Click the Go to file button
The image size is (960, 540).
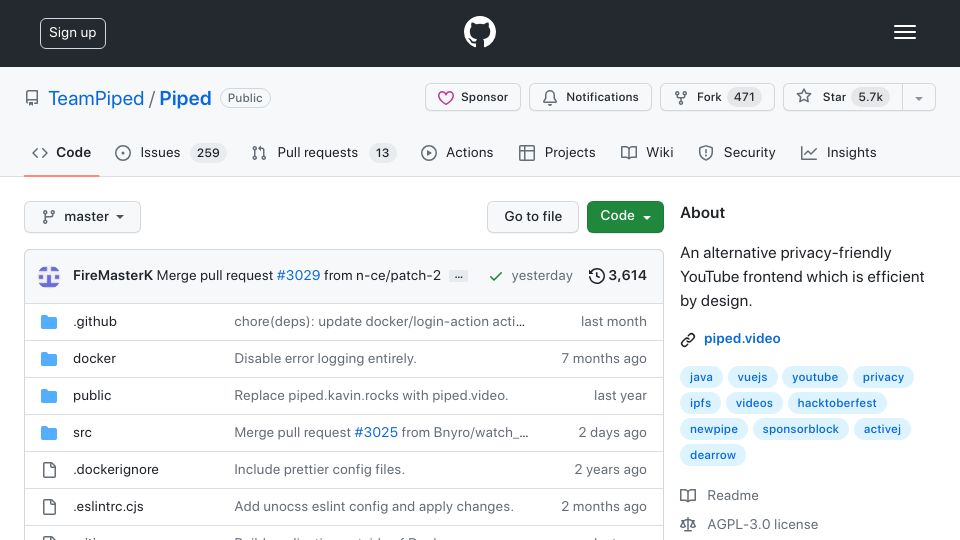click(533, 217)
